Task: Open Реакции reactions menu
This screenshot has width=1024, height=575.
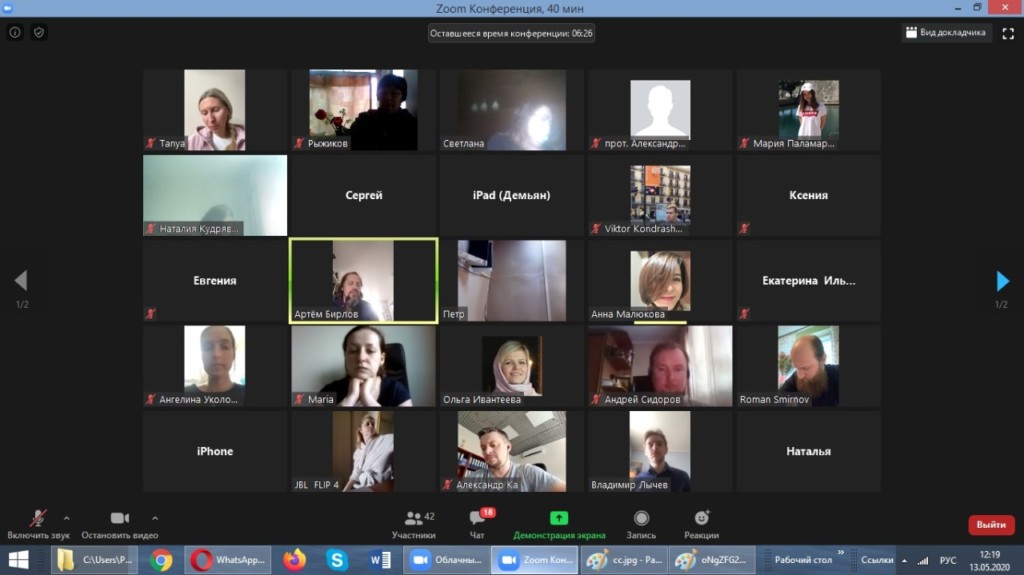Action: pos(701,523)
